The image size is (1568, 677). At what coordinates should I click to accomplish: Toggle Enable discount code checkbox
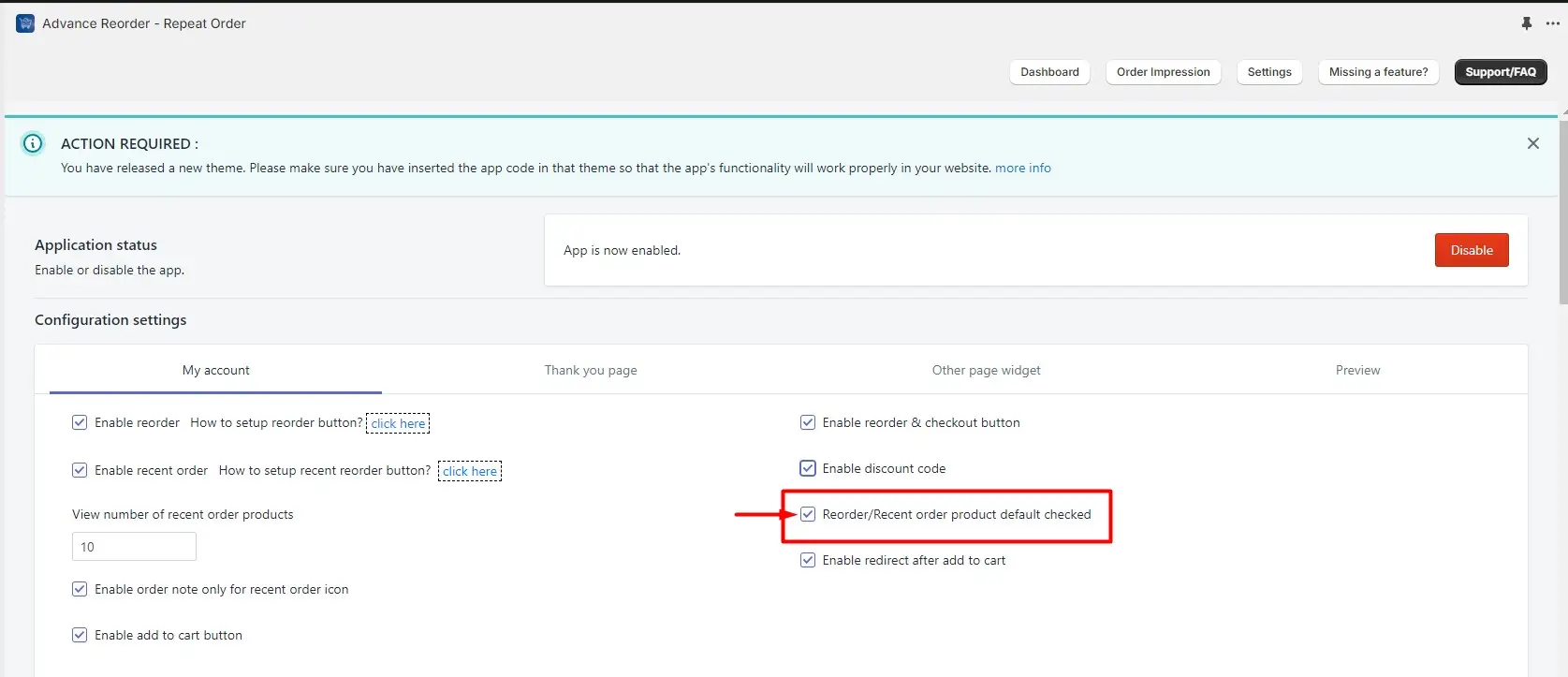tap(808, 468)
